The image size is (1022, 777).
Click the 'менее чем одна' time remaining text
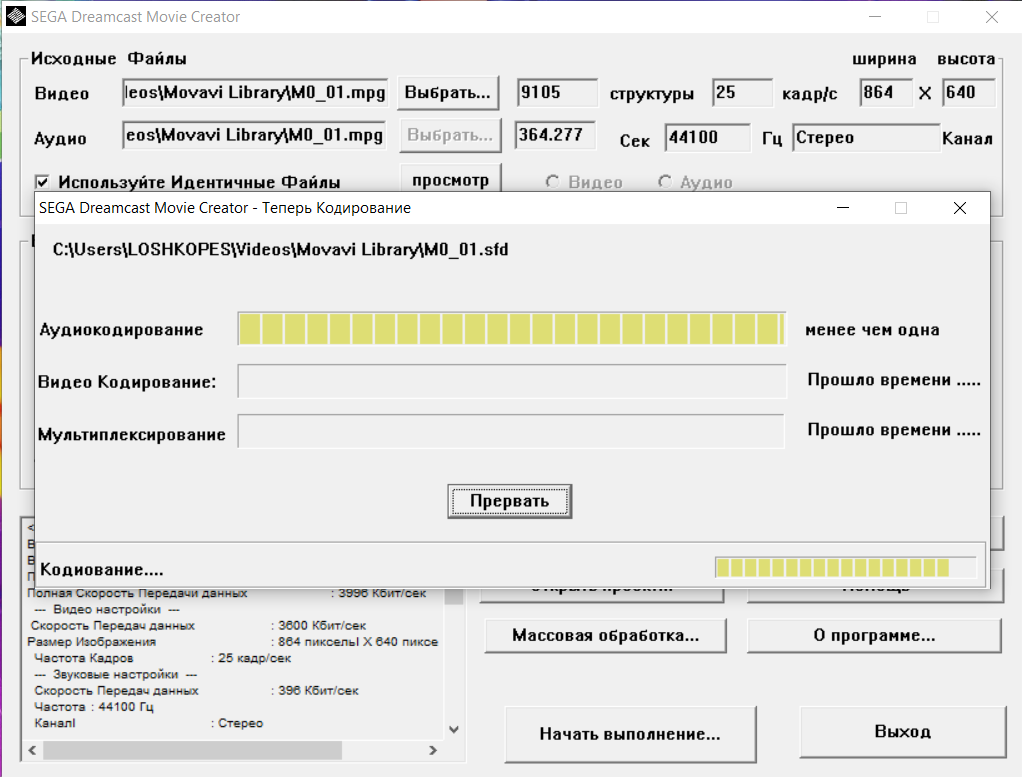coord(872,330)
